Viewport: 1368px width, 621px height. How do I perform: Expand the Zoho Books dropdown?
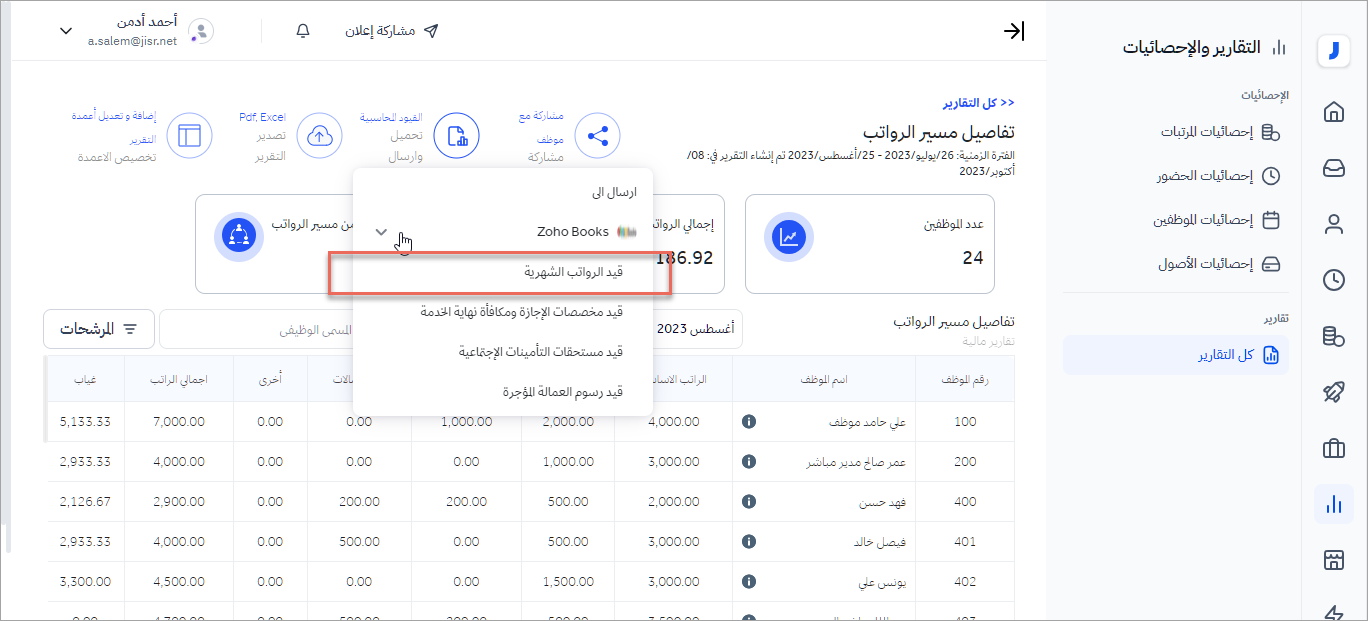[381, 232]
